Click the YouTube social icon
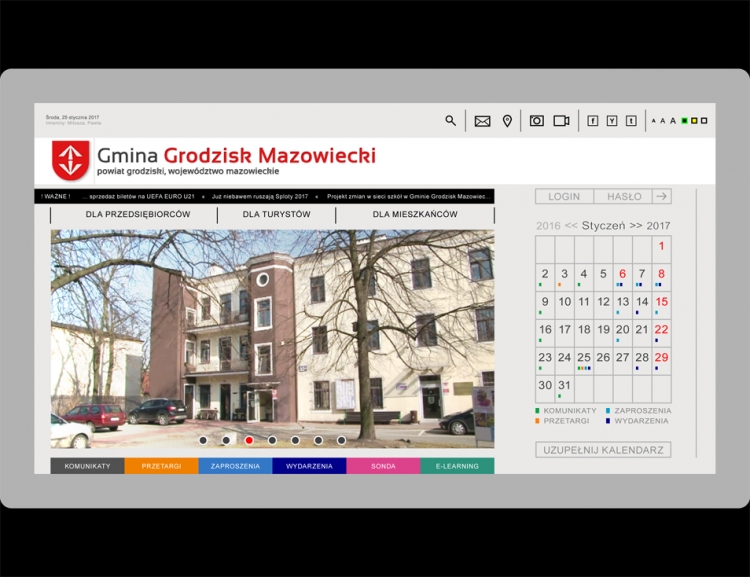Viewport: 750px width, 577px height. [x=612, y=121]
